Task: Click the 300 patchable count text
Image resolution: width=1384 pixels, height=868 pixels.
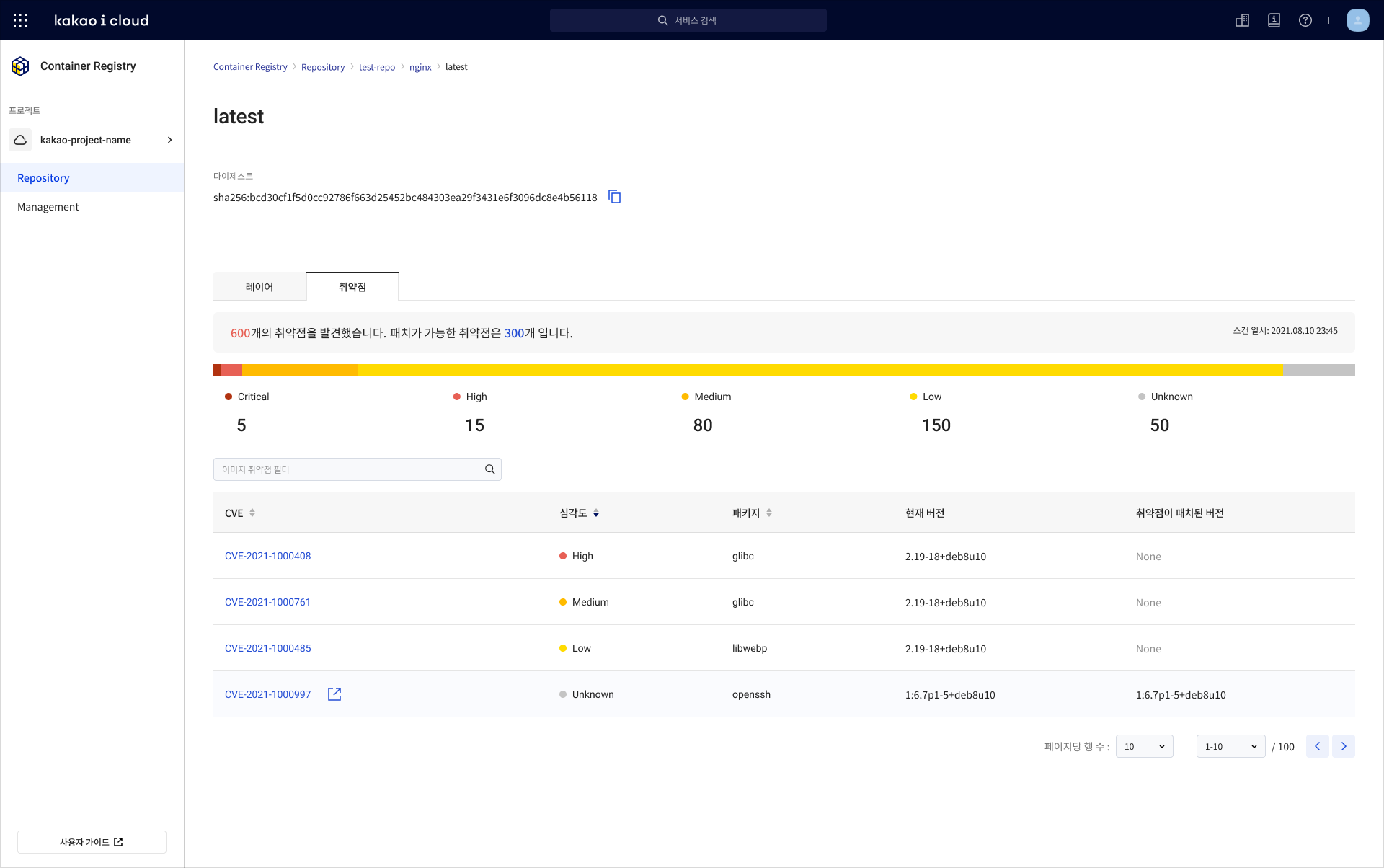Action: [x=514, y=333]
